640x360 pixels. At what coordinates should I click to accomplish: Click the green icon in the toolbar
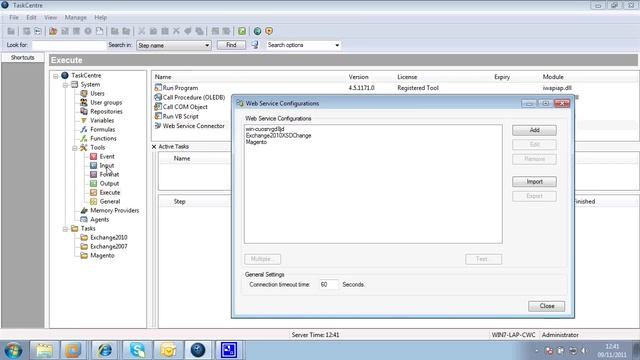pos(242,31)
